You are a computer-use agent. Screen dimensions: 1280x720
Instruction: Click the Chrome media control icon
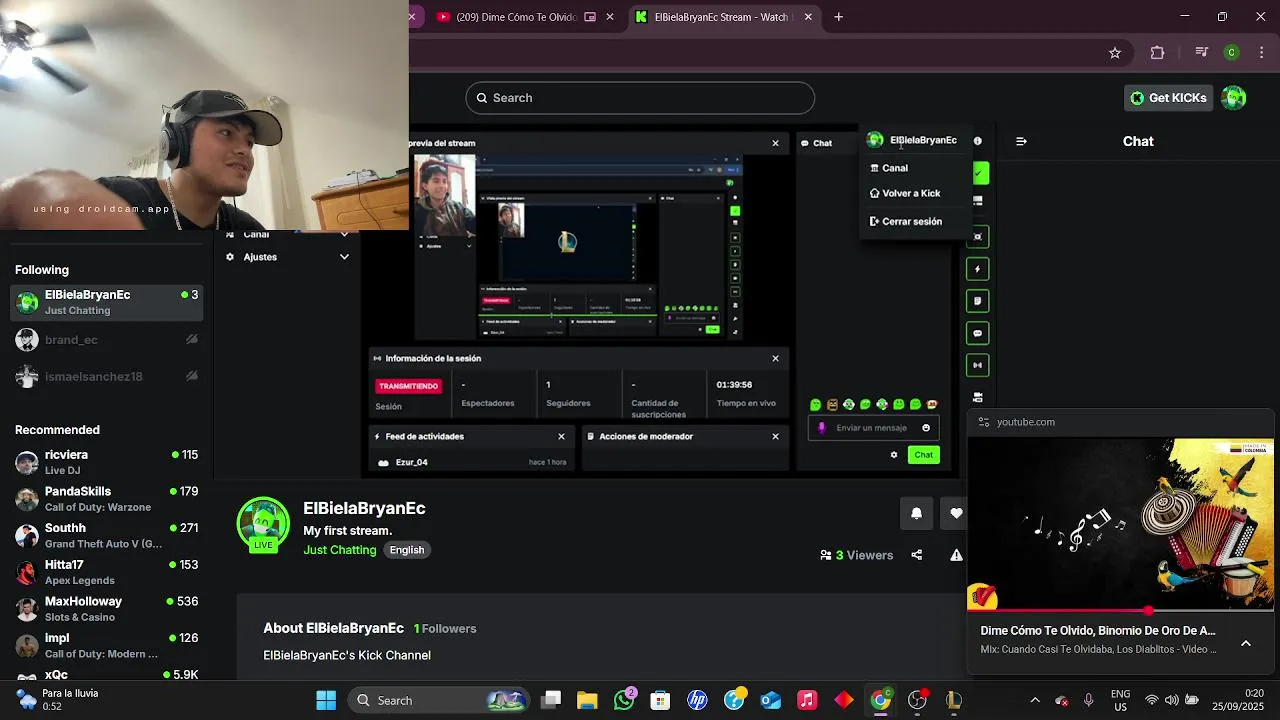[x=1202, y=53]
